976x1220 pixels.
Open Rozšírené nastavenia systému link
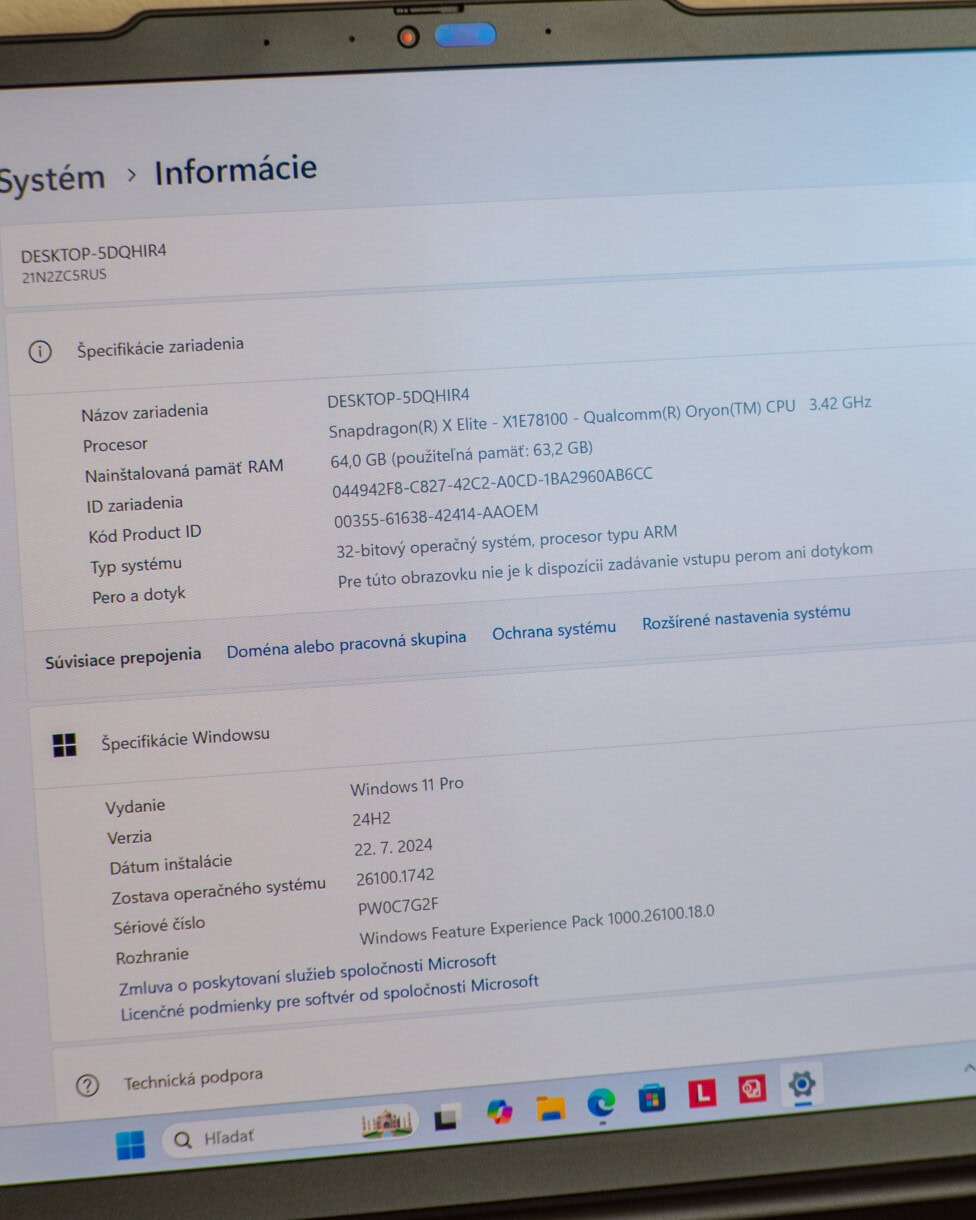pyautogui.click(x=746, y=616)
